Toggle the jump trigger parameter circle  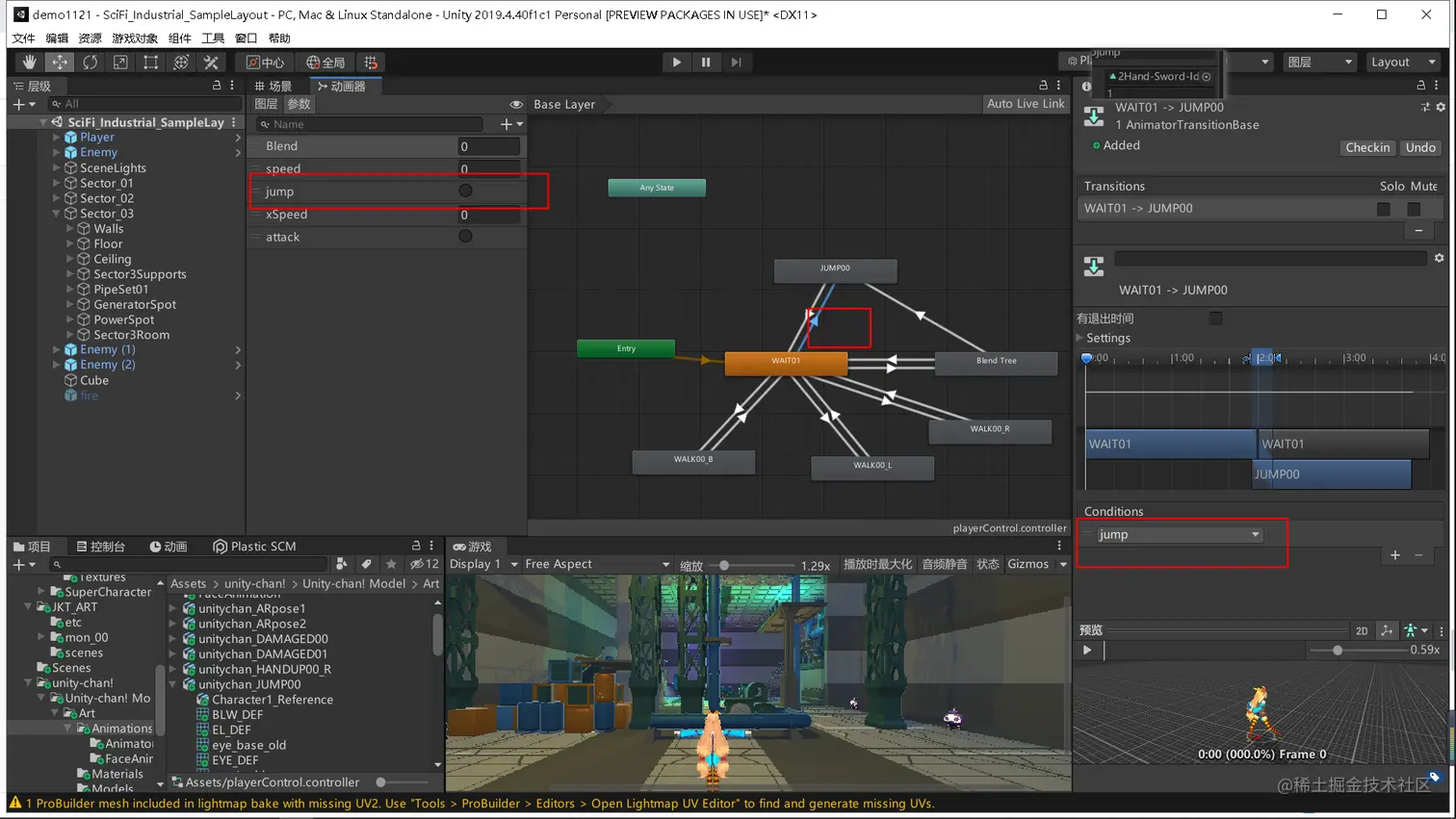pyautogui.click(x=465, y=191)
